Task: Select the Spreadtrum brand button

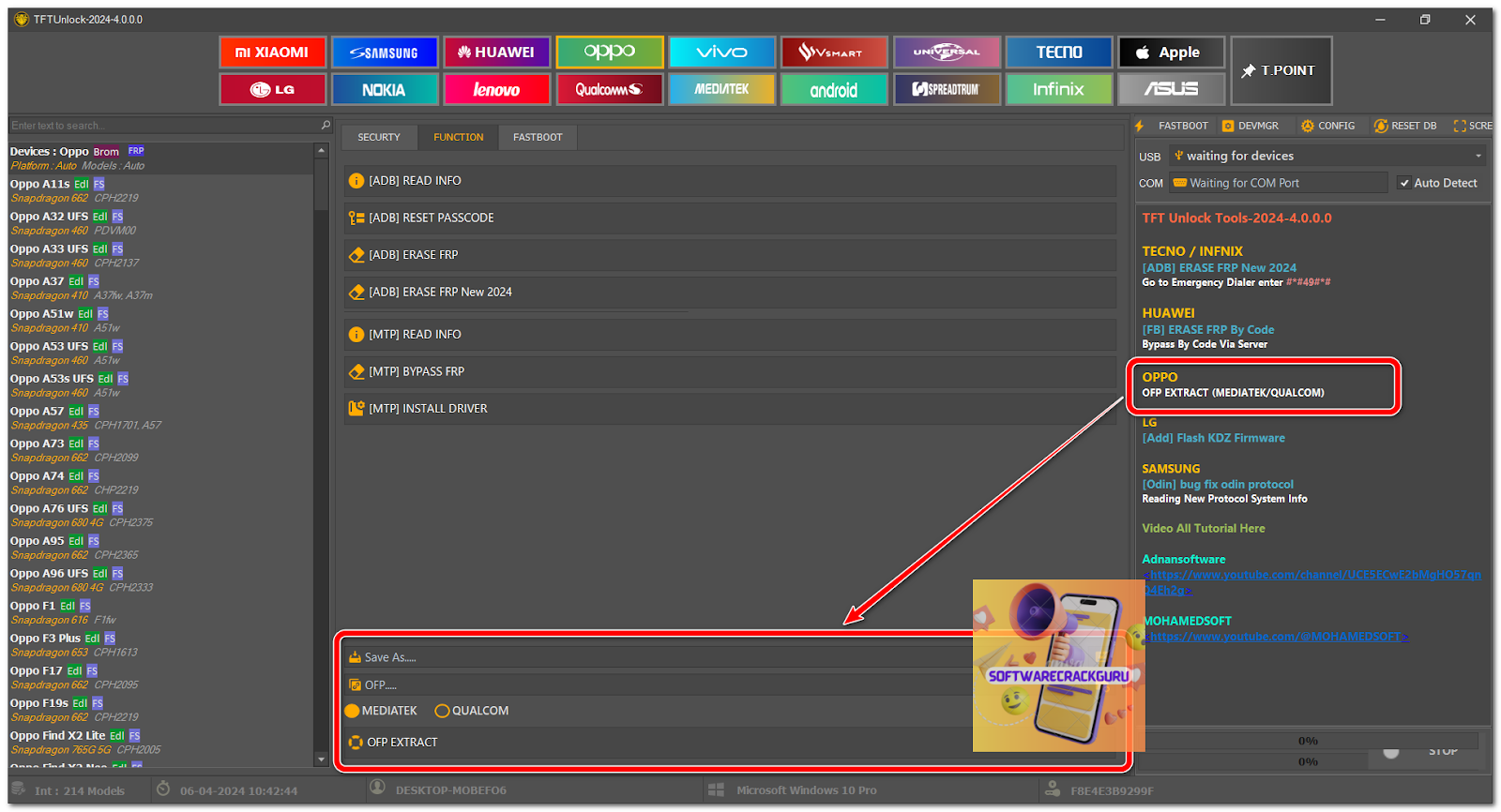Action: 947,90
